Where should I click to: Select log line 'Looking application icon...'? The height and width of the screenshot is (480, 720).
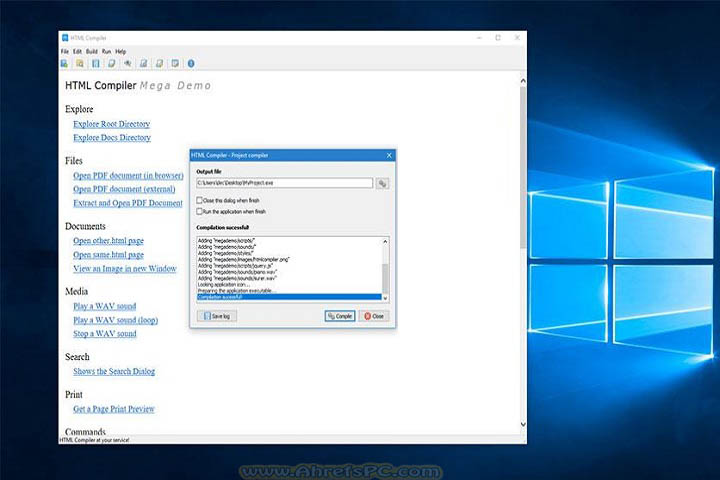pyautogui.click(x=289, y=284)
